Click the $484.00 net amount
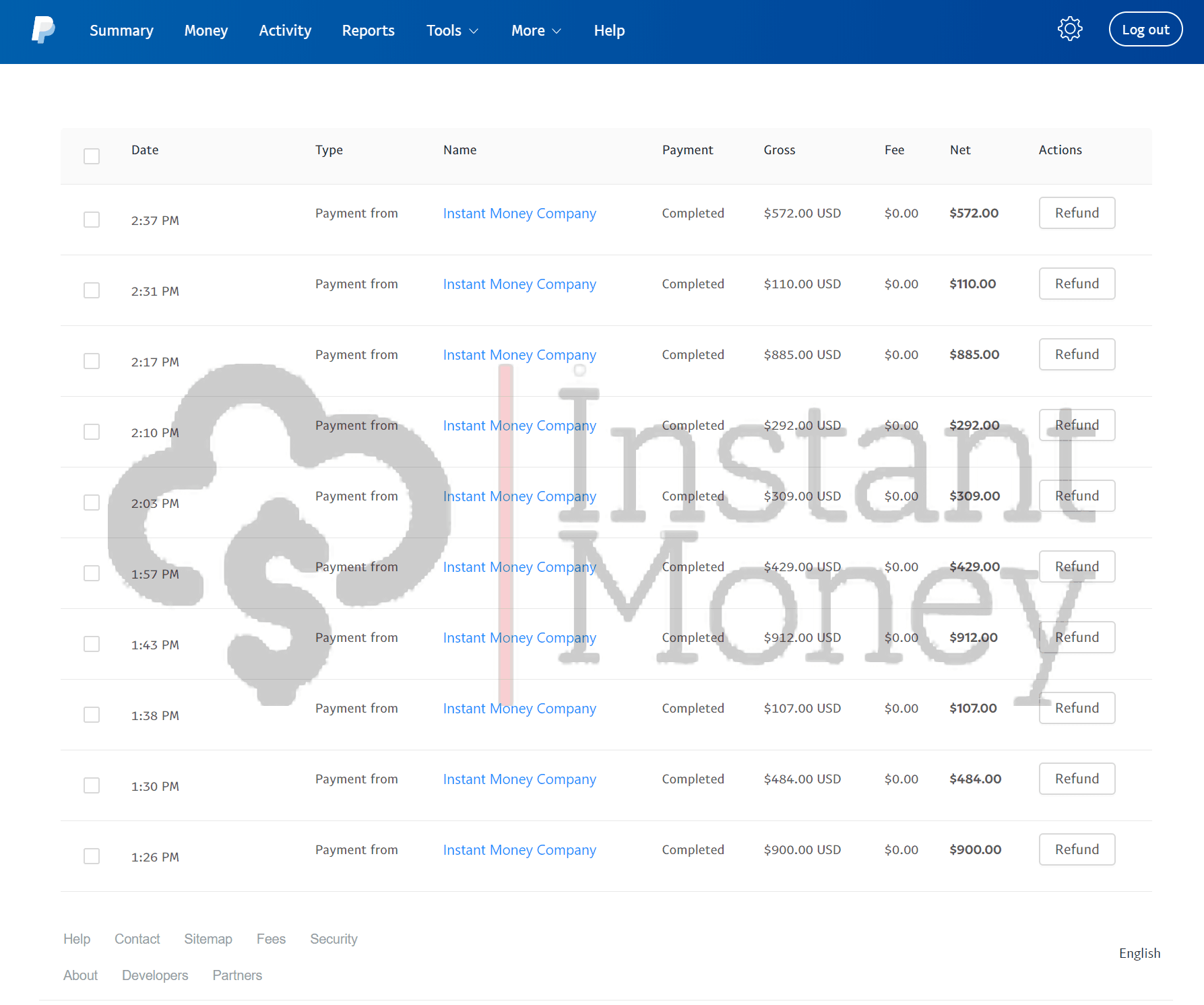1204x1005 pixels. click(x=975, y=779)
